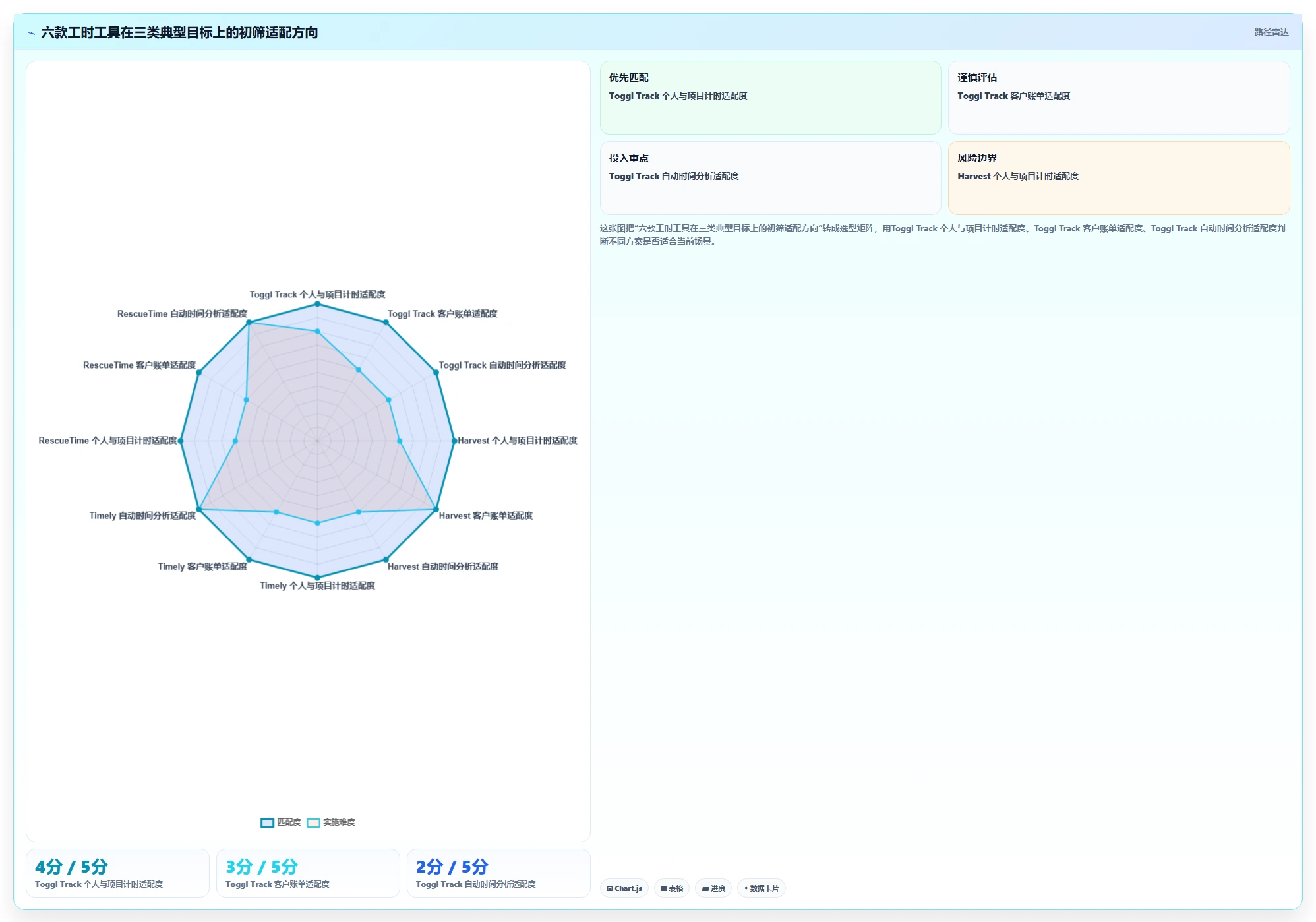This screenshot has height=922, width=1316.
Task: Click radar label RescueTime 自动时间分析适配度
Action: pyautogui.click(x=182, y=314)
